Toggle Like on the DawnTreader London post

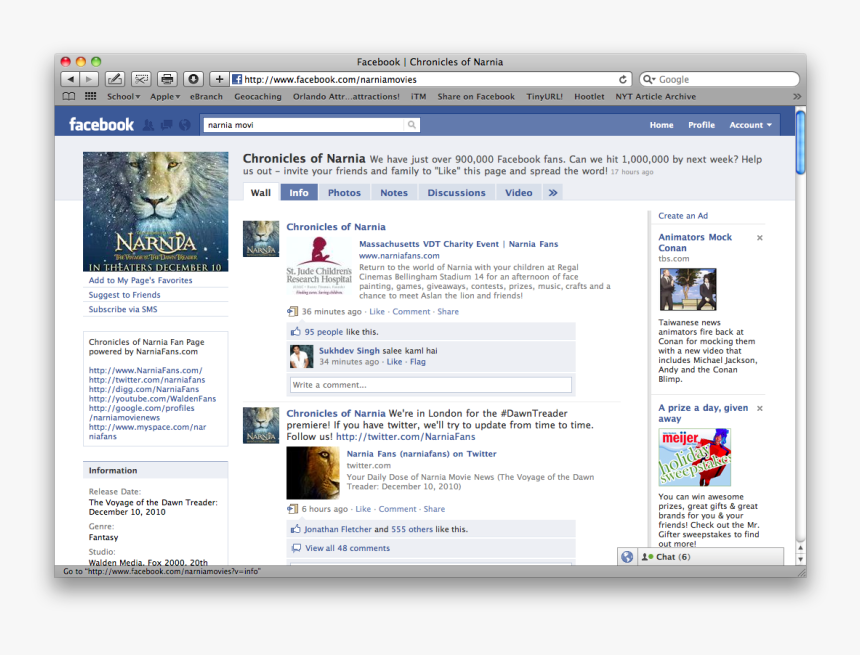point(363,508)
